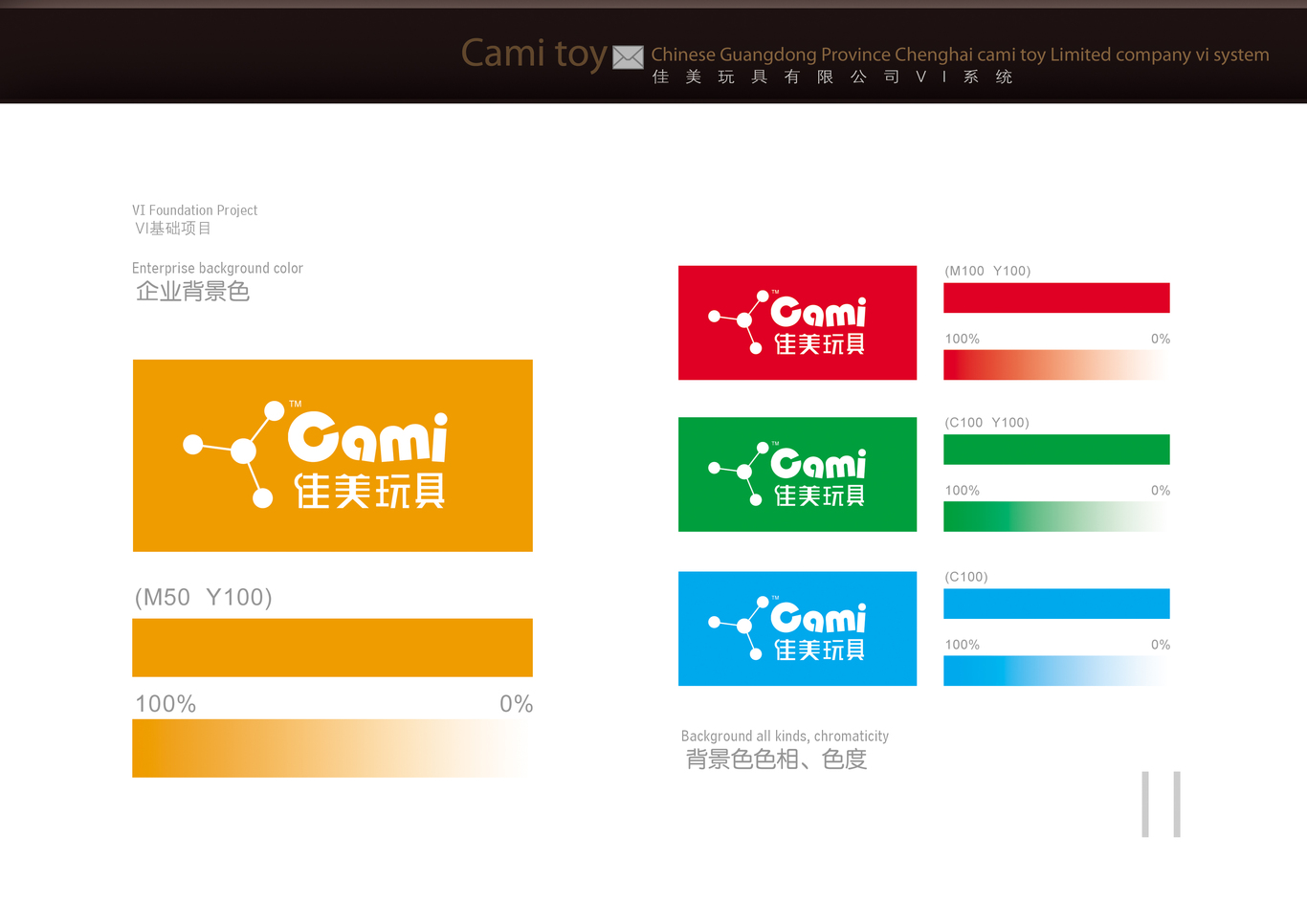The width and height of the screenshot is (1307, 924).
Task: Click the 'VI基础项目' text
Action: tap(173, 229)
